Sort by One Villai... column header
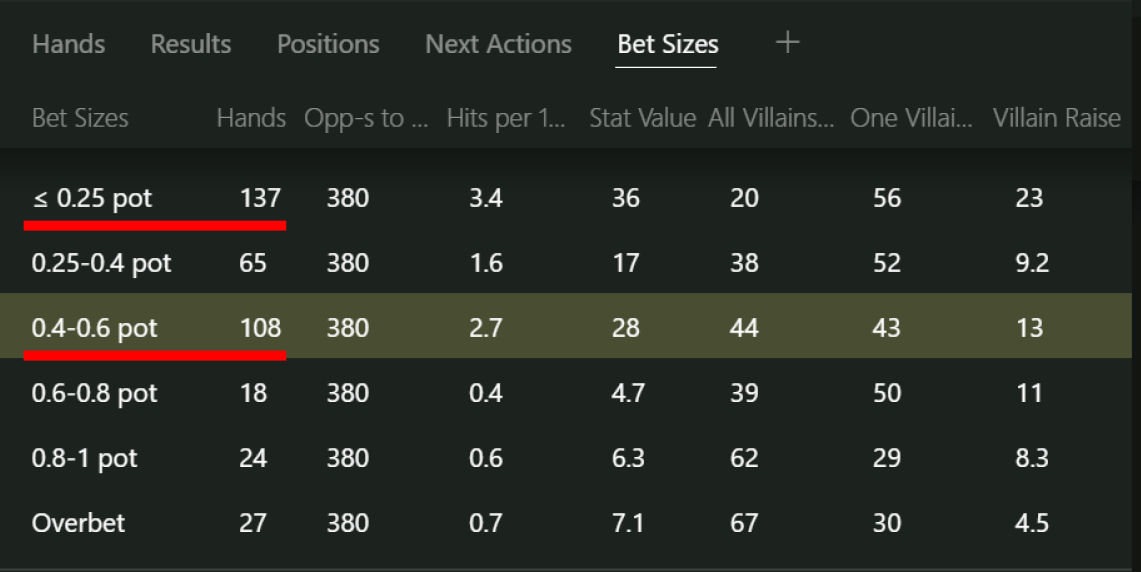This screenshot has width=1141, height=572. pyautogui.click(x=911, y=118)
